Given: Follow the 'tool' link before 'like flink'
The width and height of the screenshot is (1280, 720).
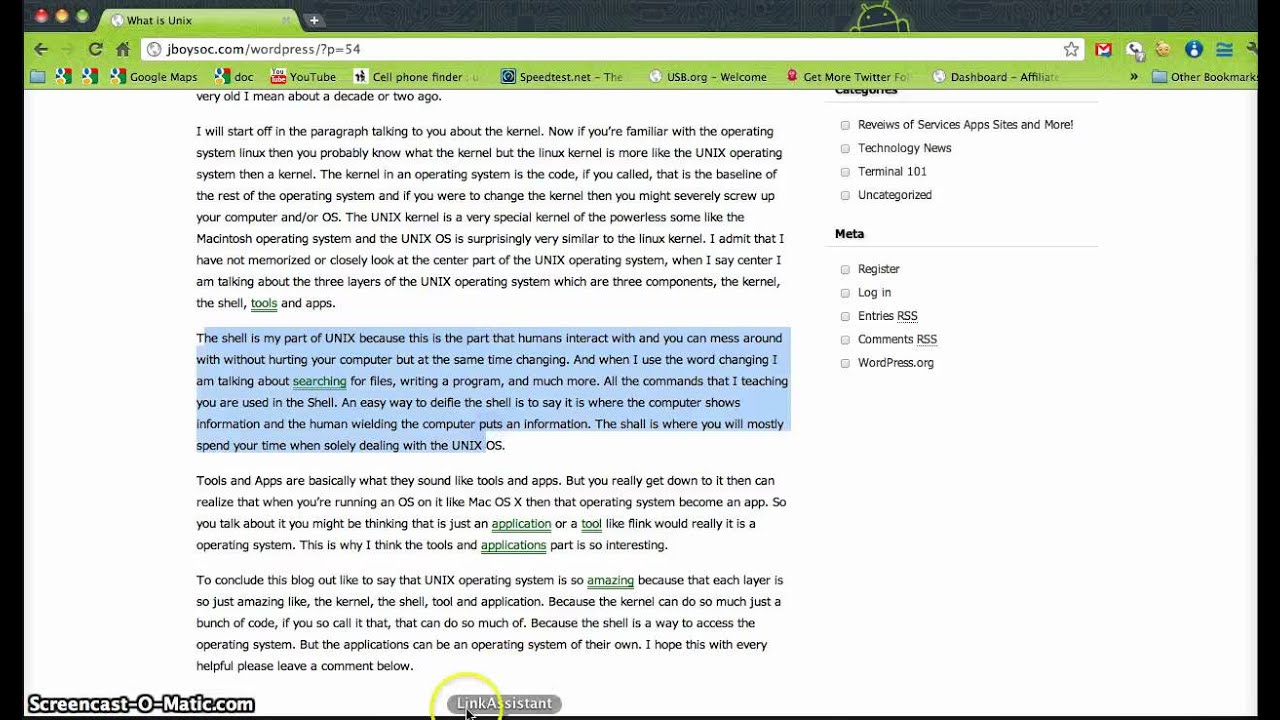Looking at the screenshot, I should pos(591,524).
